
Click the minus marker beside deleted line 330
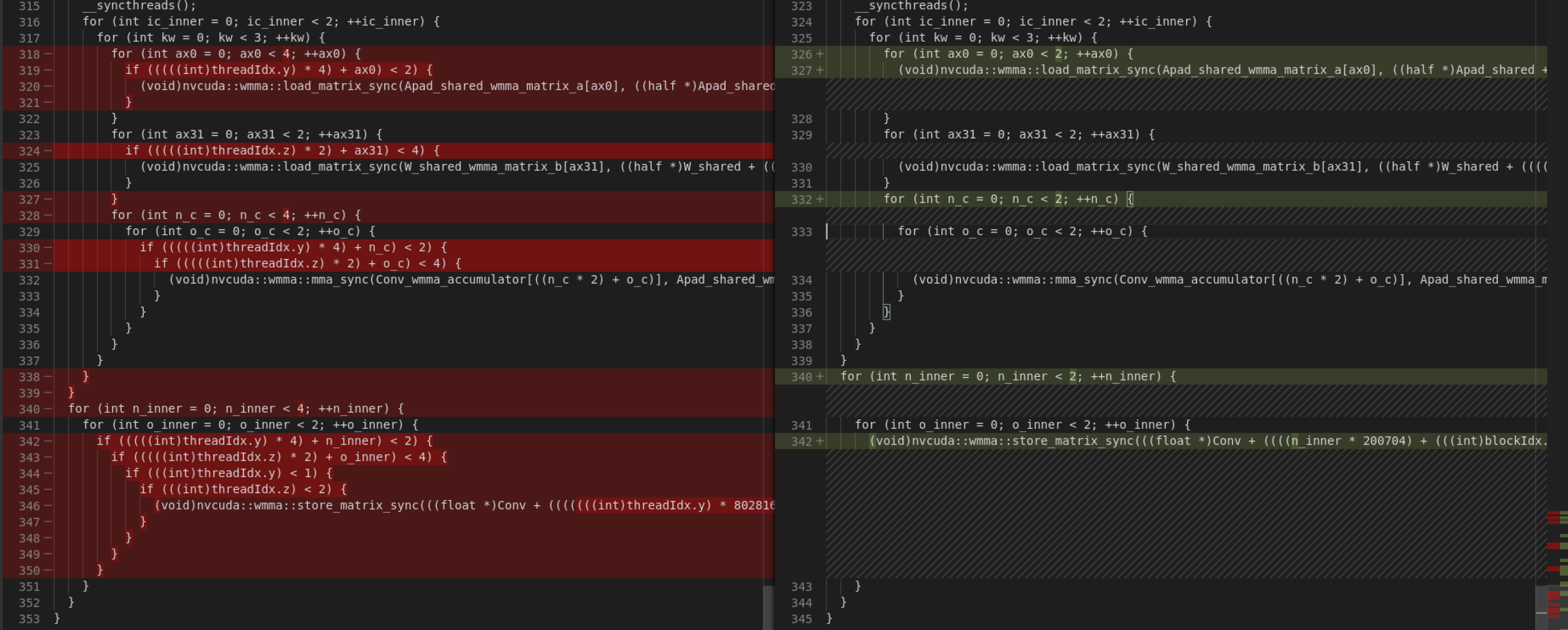[48, 248]
